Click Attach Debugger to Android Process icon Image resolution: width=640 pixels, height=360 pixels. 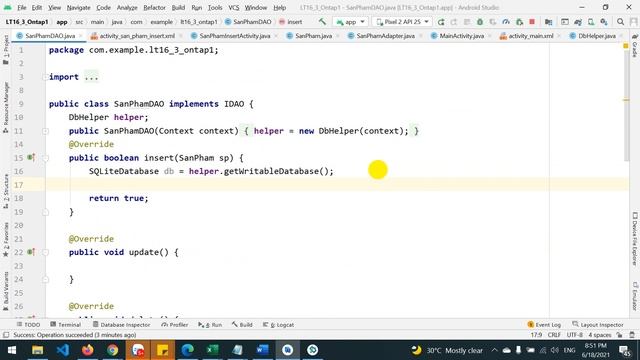[x=519, y=22]
